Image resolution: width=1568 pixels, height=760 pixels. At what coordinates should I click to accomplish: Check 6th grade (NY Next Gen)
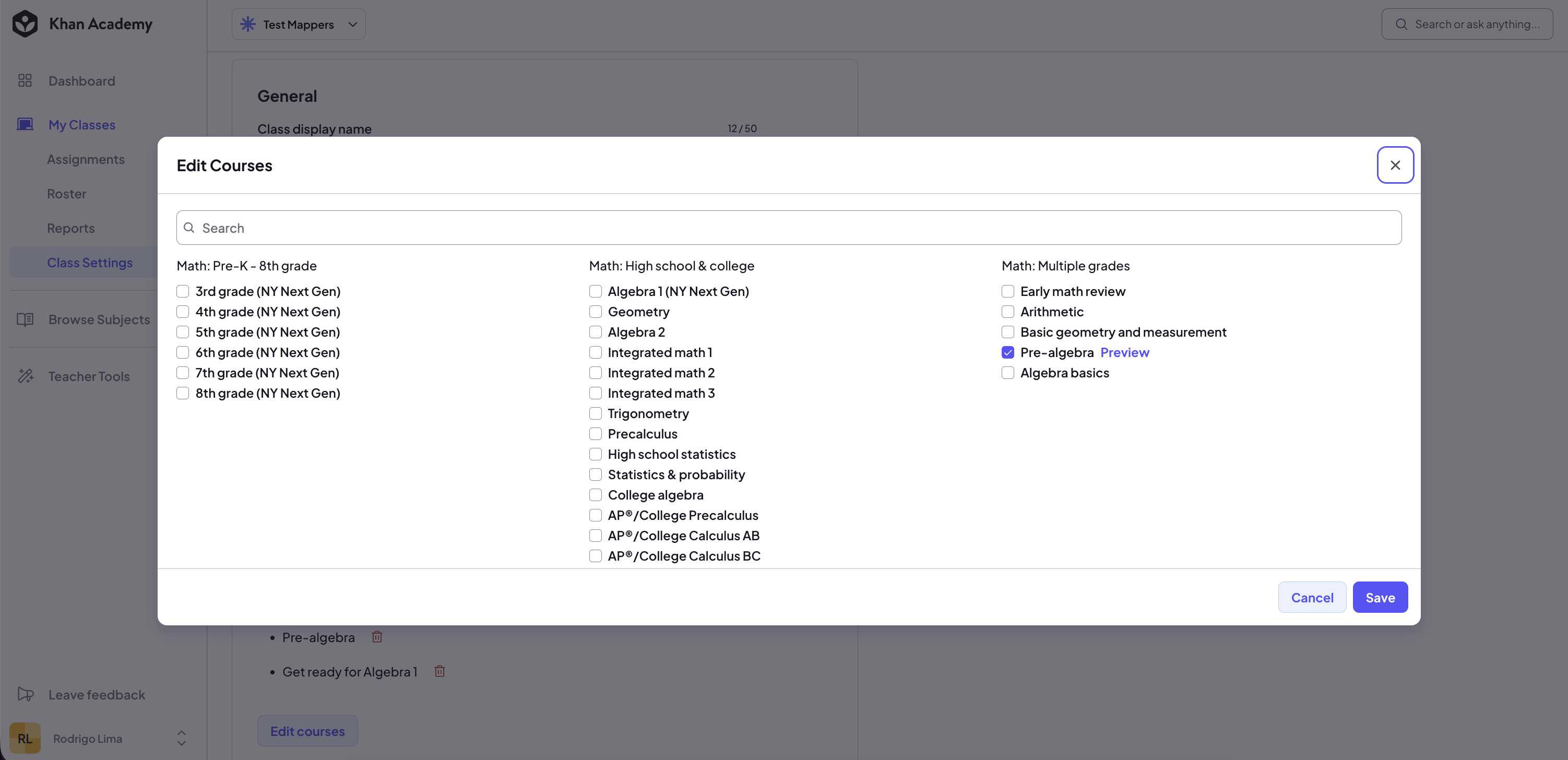(183, 352)
